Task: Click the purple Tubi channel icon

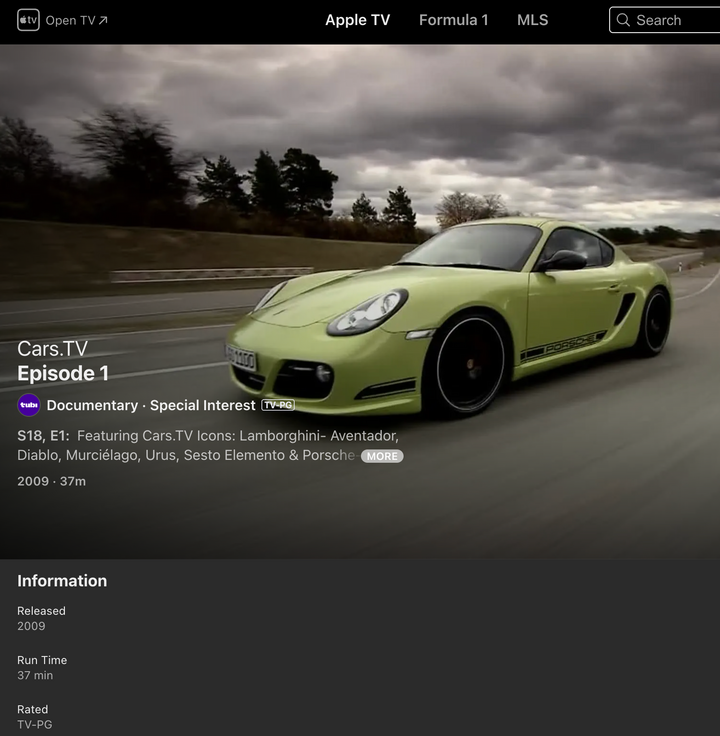Action: click(x=29, y=405)
